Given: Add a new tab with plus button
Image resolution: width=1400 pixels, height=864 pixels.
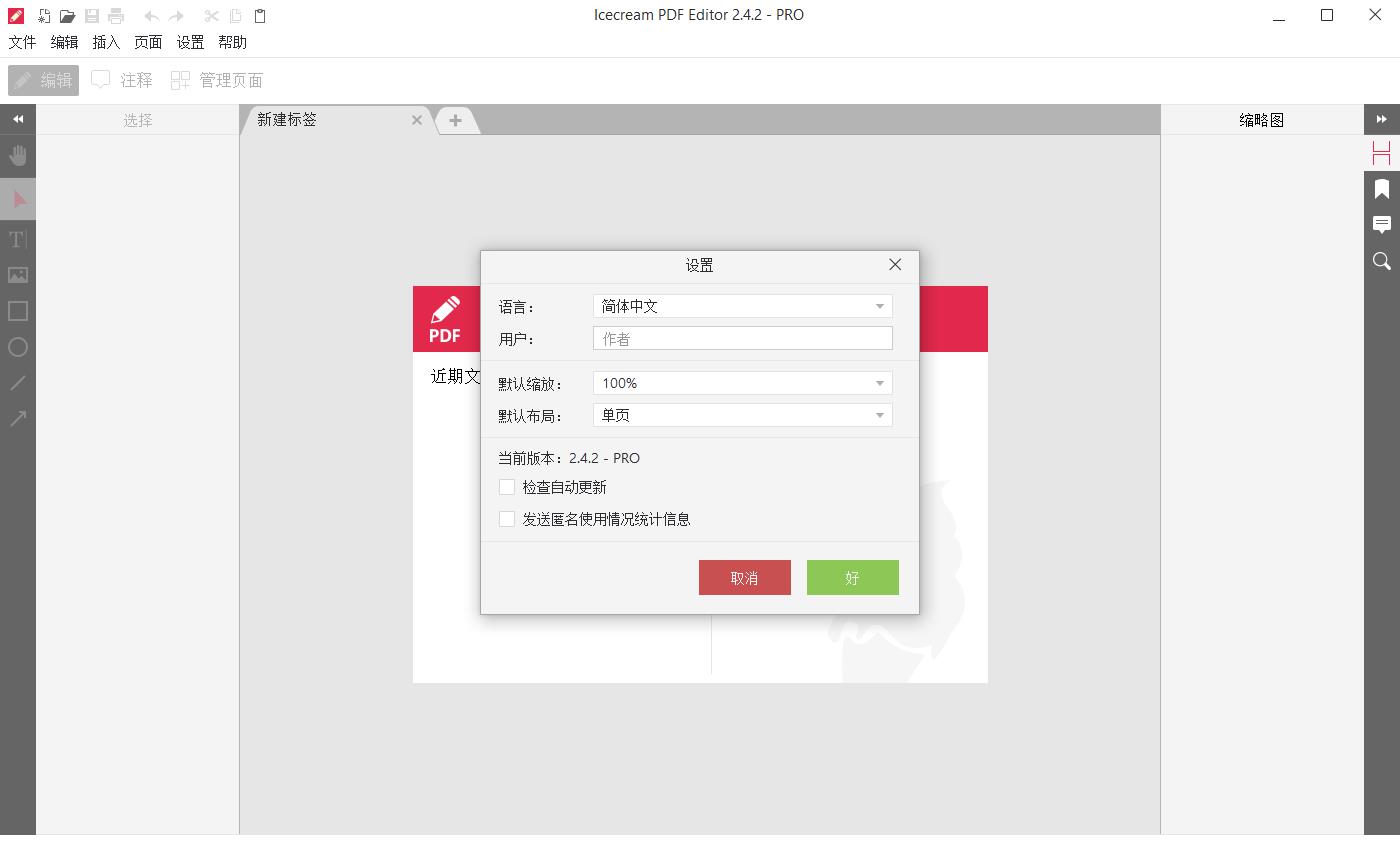Looking at the screenshot, I should tap(455, 120).
